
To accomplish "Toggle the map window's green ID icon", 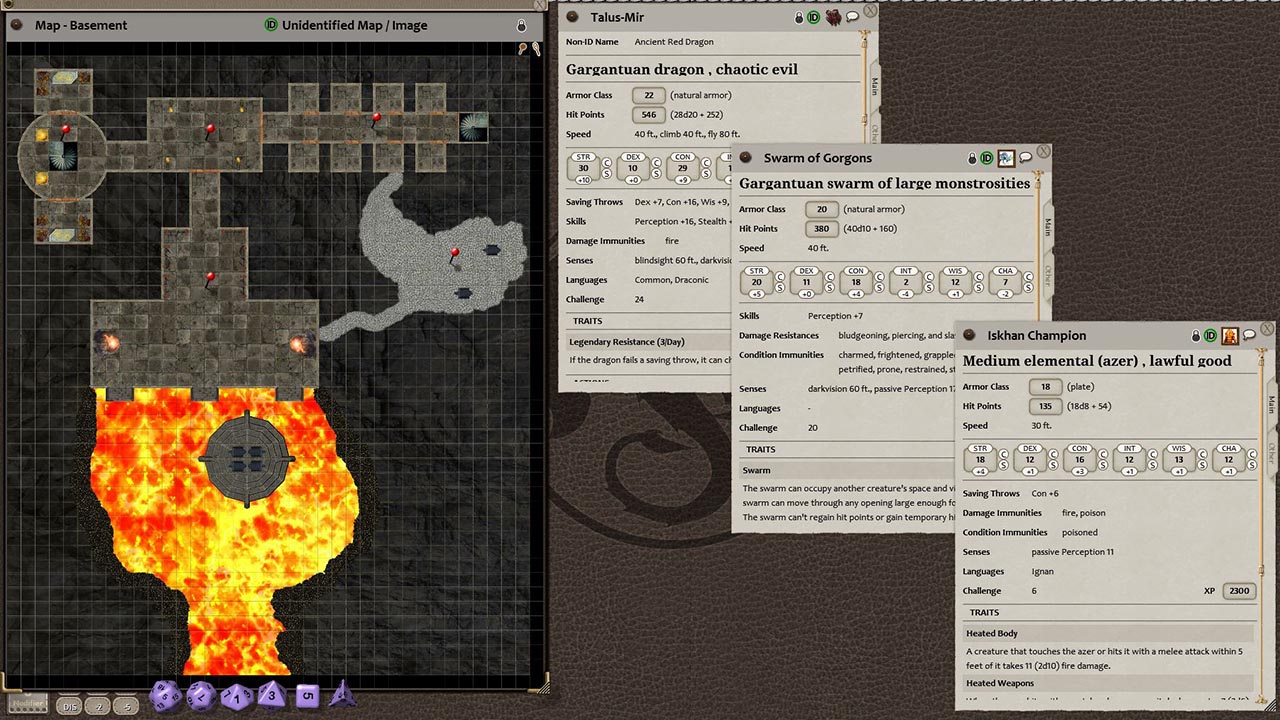I will coord(270,25).
